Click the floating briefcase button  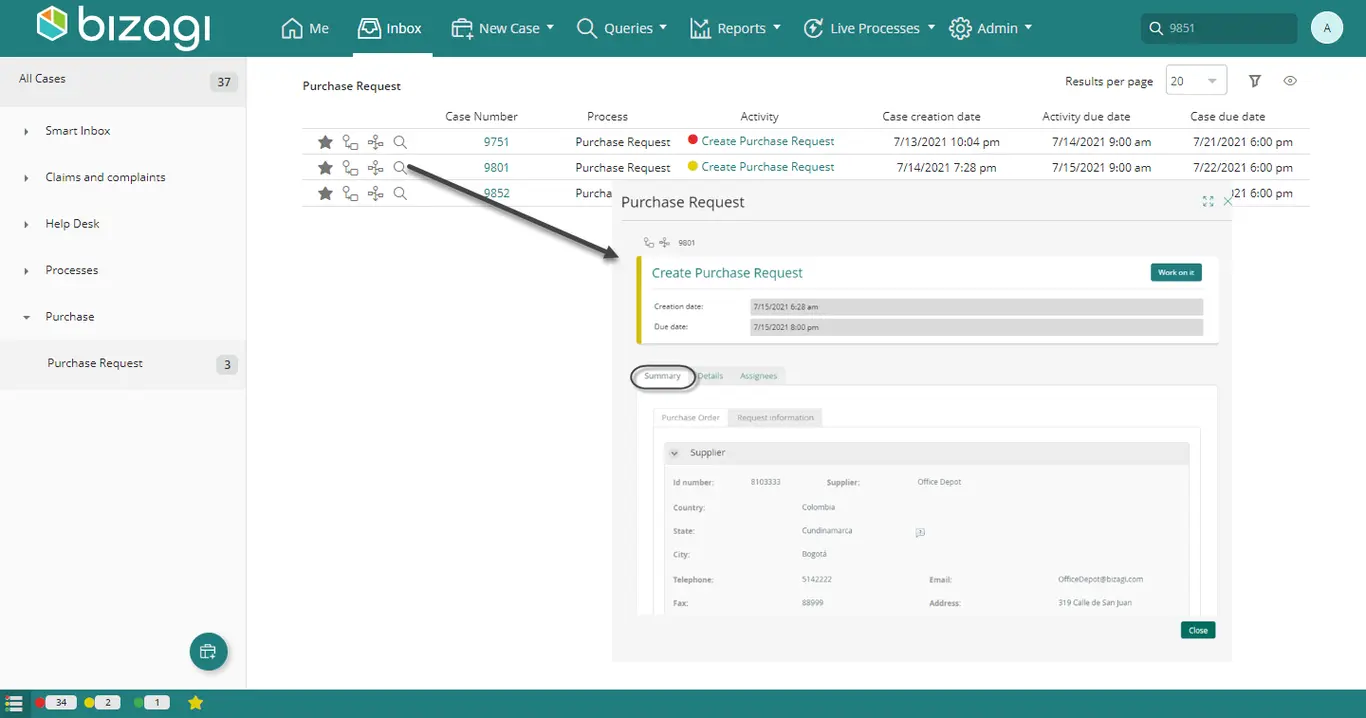point(208,652)
